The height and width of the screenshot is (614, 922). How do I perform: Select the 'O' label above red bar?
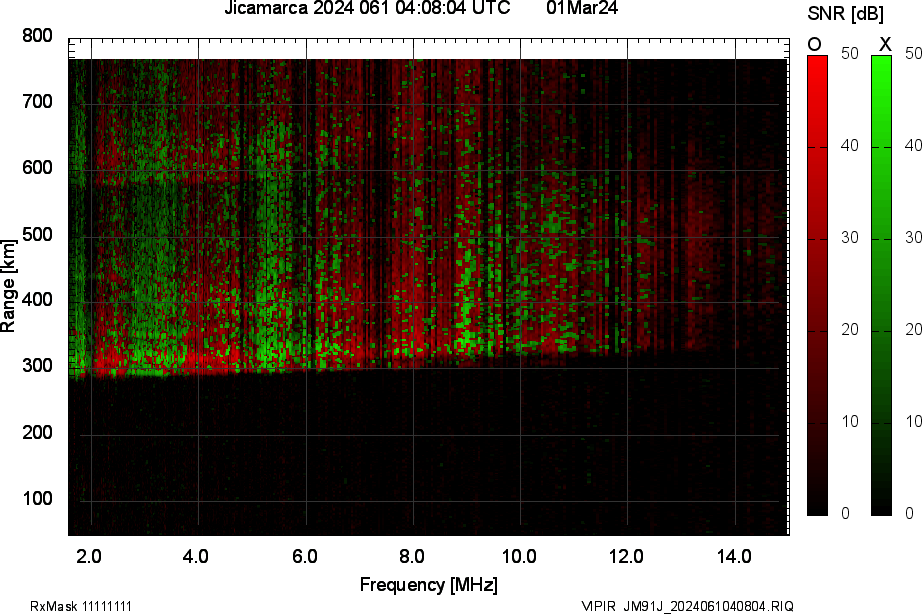(x=815, y=44)
